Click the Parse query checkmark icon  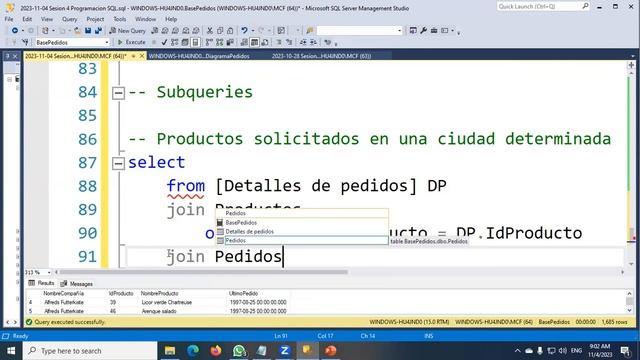(x=164, y=42)
